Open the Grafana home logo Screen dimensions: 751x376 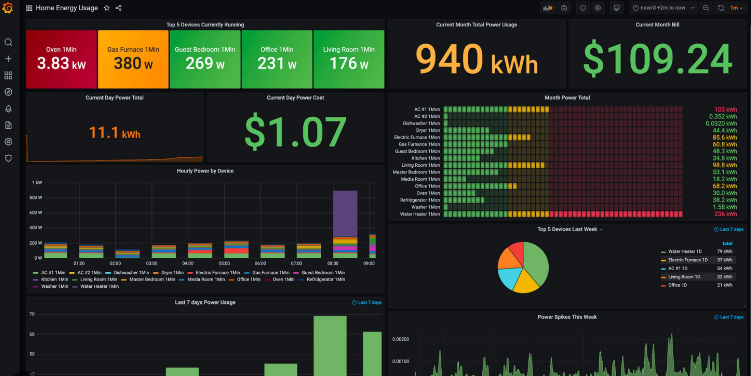(8, 8)
